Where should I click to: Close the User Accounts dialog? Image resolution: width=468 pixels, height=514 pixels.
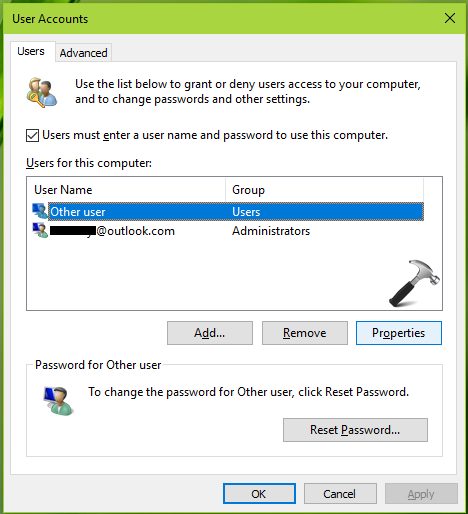450,18
